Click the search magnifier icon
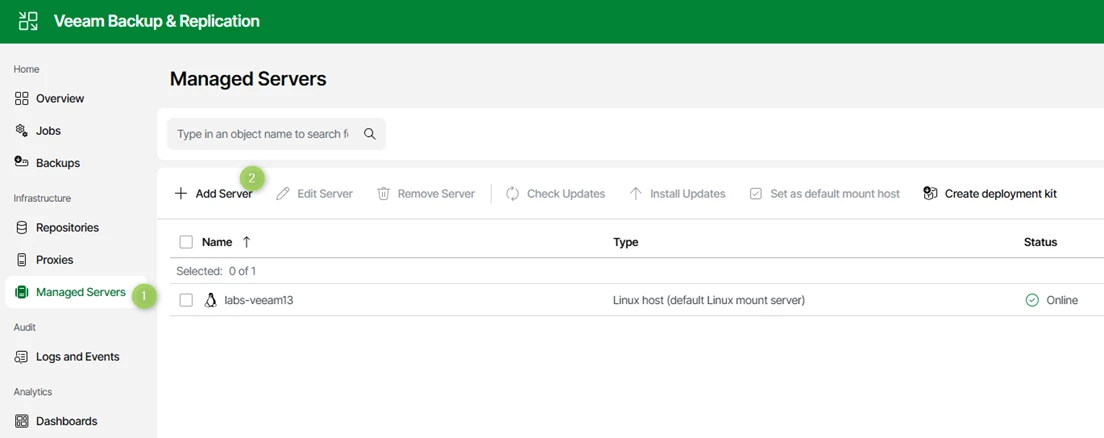This screenshot has height=438, width=1104. pyautogui.click(x=370, y=134)
